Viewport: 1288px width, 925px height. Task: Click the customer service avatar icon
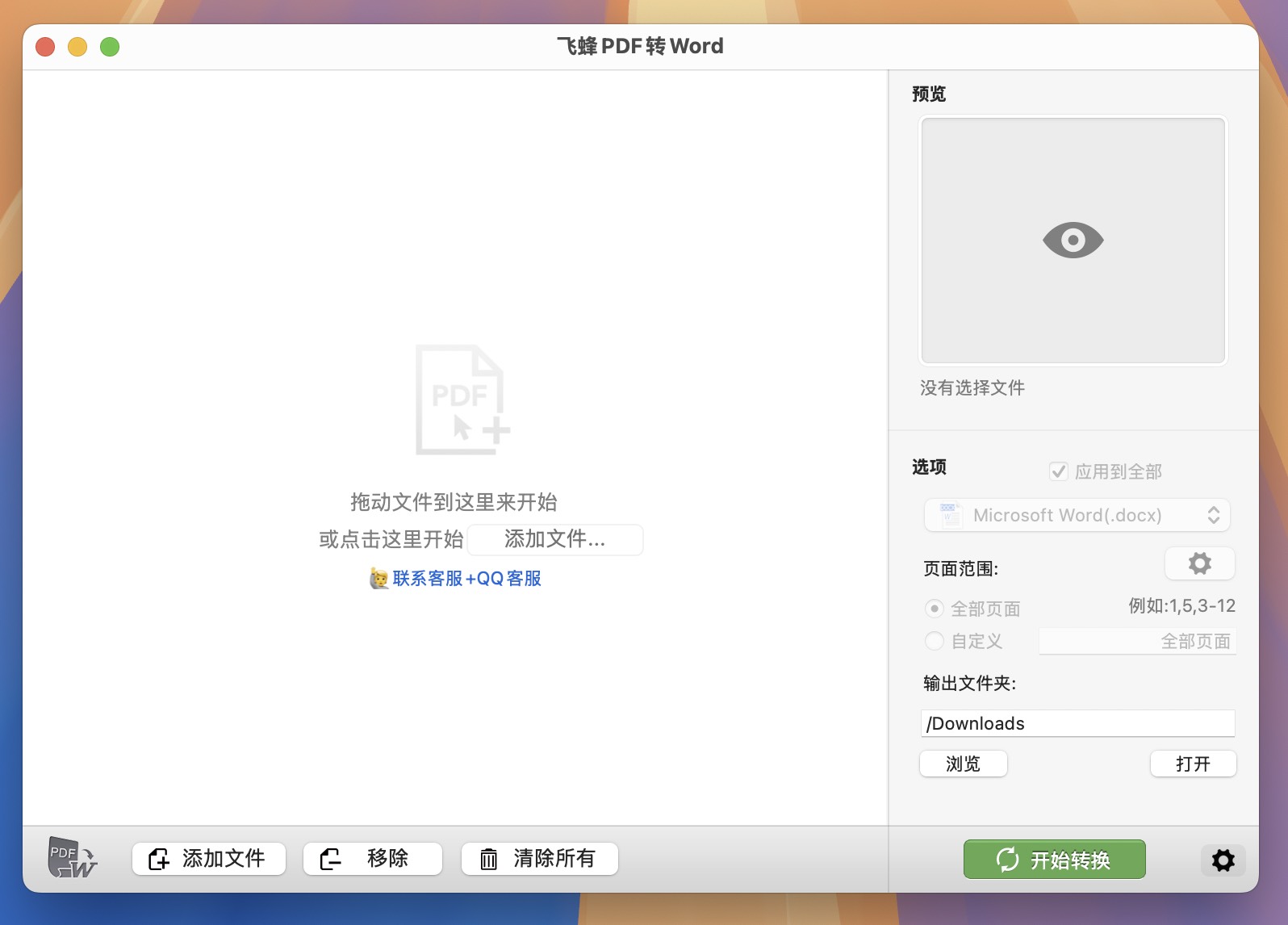(x=379, y=578)
